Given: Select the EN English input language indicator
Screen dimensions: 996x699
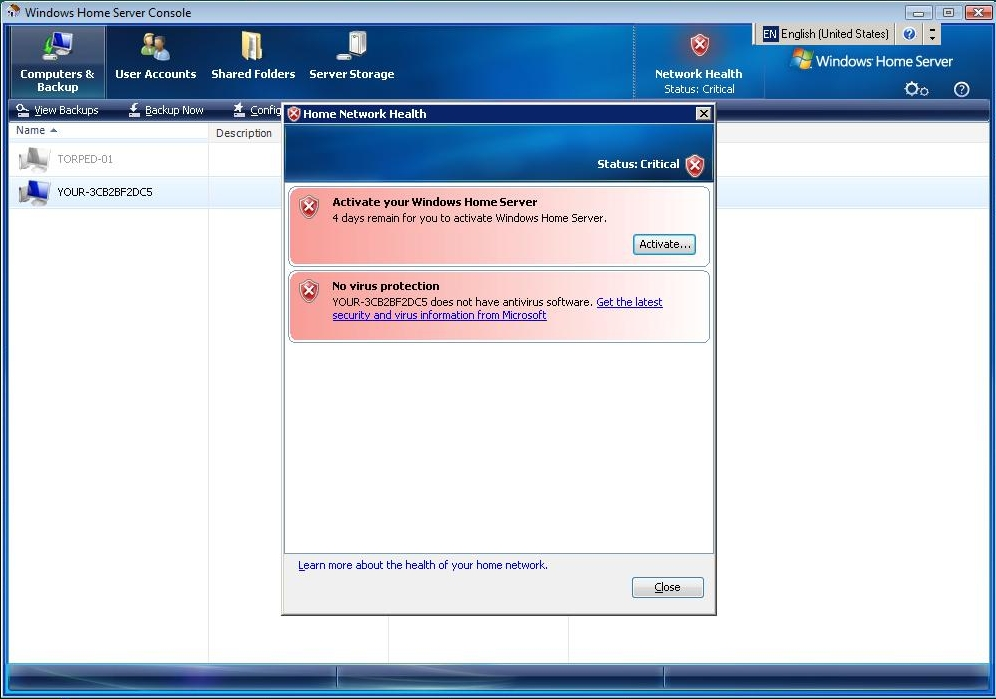Looking at the screenshot, I should (825, 34).
